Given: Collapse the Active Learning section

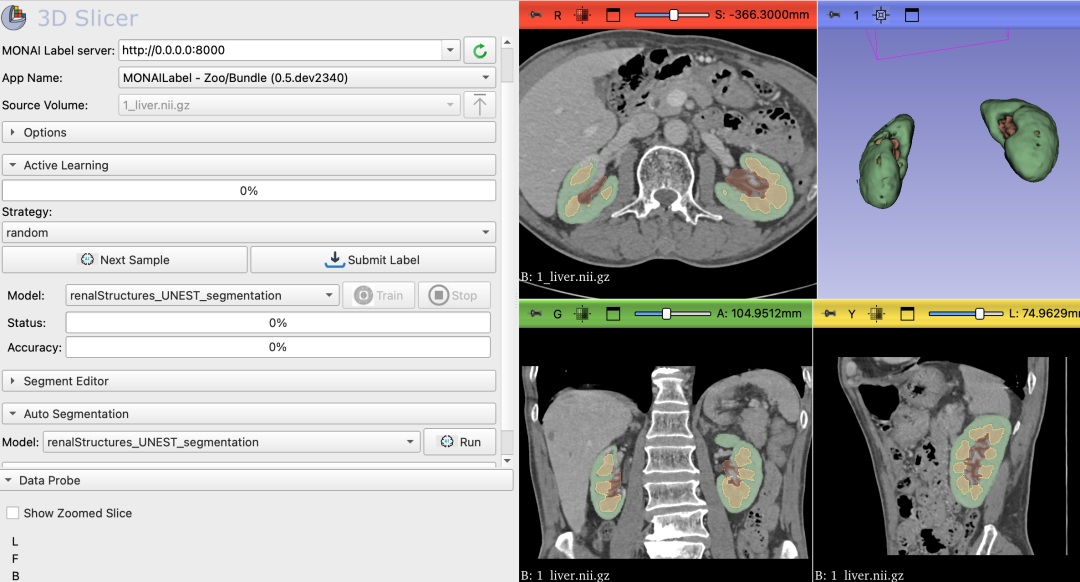Looking at the screenshot, I should point(249,165).
